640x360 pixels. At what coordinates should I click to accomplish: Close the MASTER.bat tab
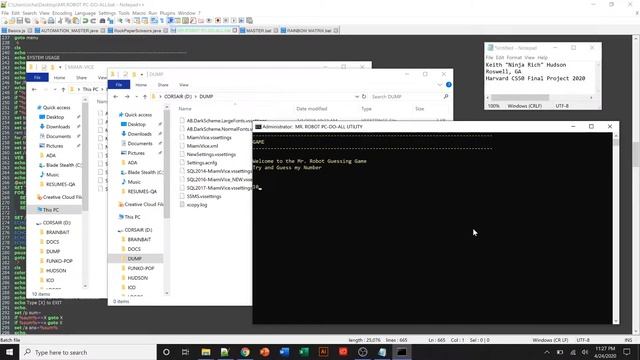[x=276, y=31]
